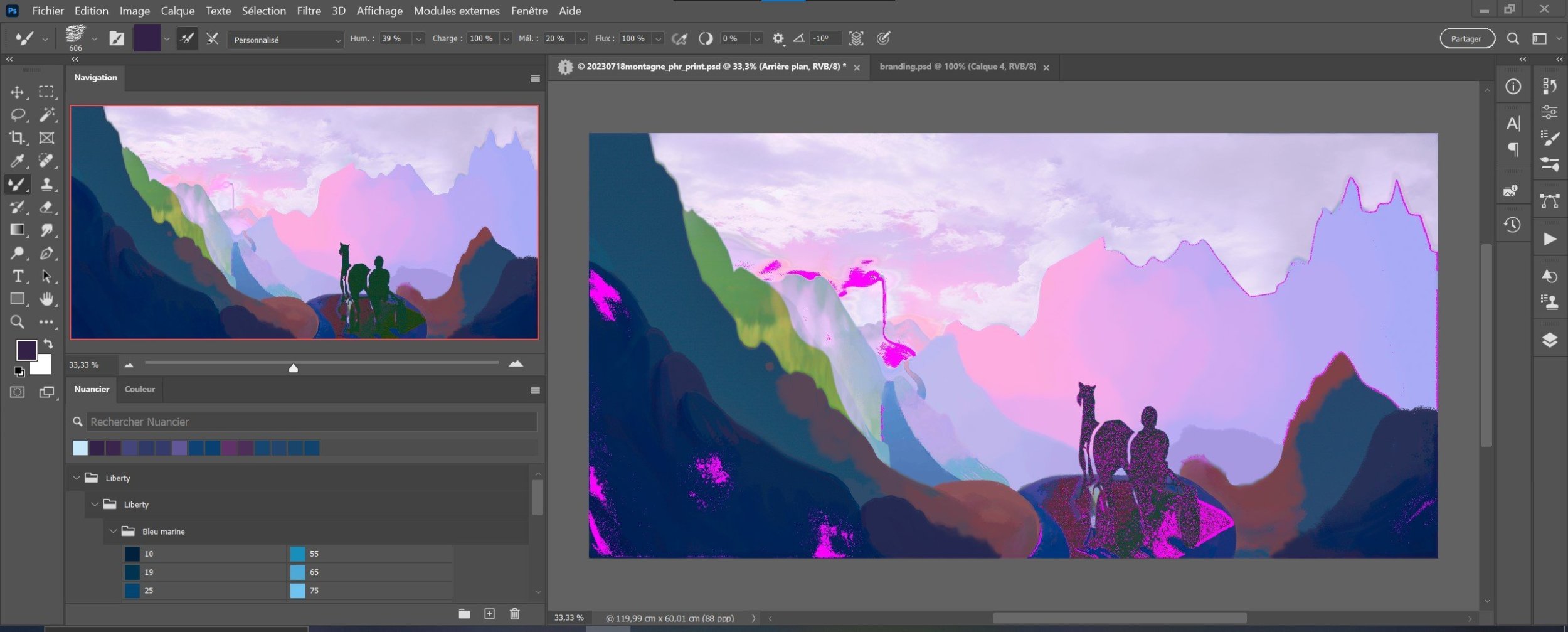Viewport: 1568px width, 632px height.
Task: Open the History panel icon
Action: pyautogui.click(x=1512, y=225)
